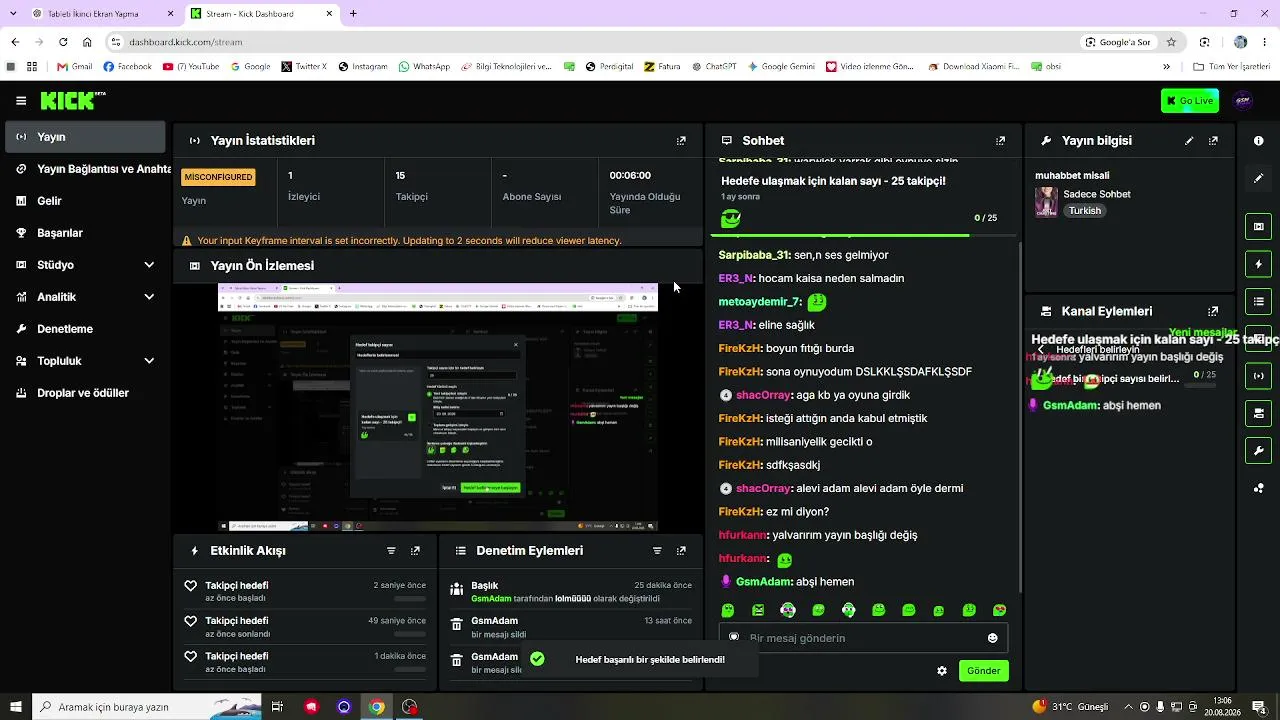Screen dimensions: 1280x720
Task: Open Tüm Yer İşaretleri bookmarks folder
Action: pyautogui.click(x=1231, y=67)
